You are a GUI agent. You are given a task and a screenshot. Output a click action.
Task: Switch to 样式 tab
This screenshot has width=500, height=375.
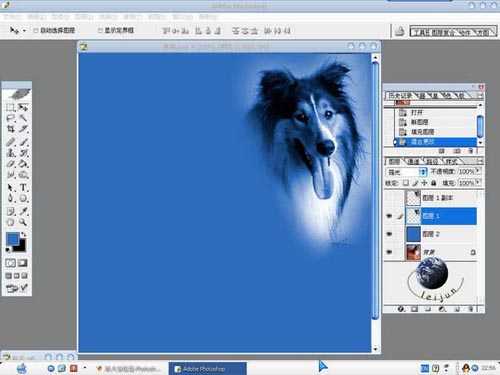point(451,162)
